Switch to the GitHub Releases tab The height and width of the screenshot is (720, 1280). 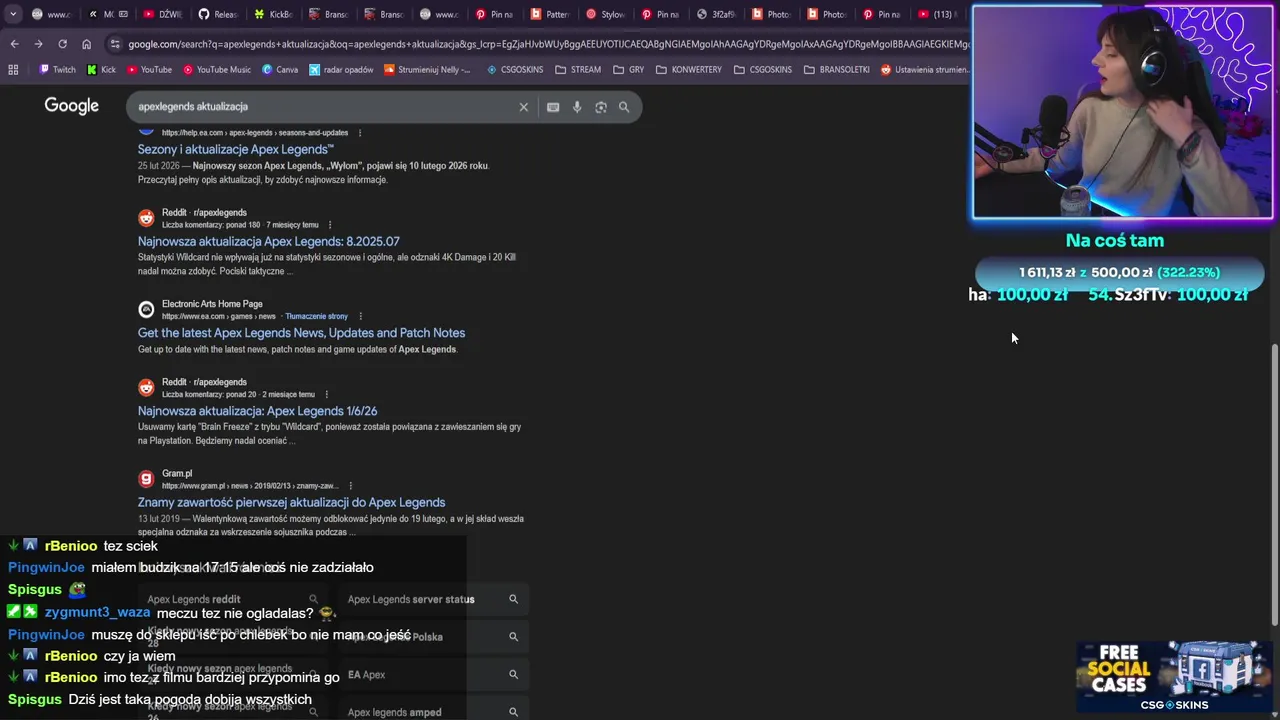(x=217, y=14)
